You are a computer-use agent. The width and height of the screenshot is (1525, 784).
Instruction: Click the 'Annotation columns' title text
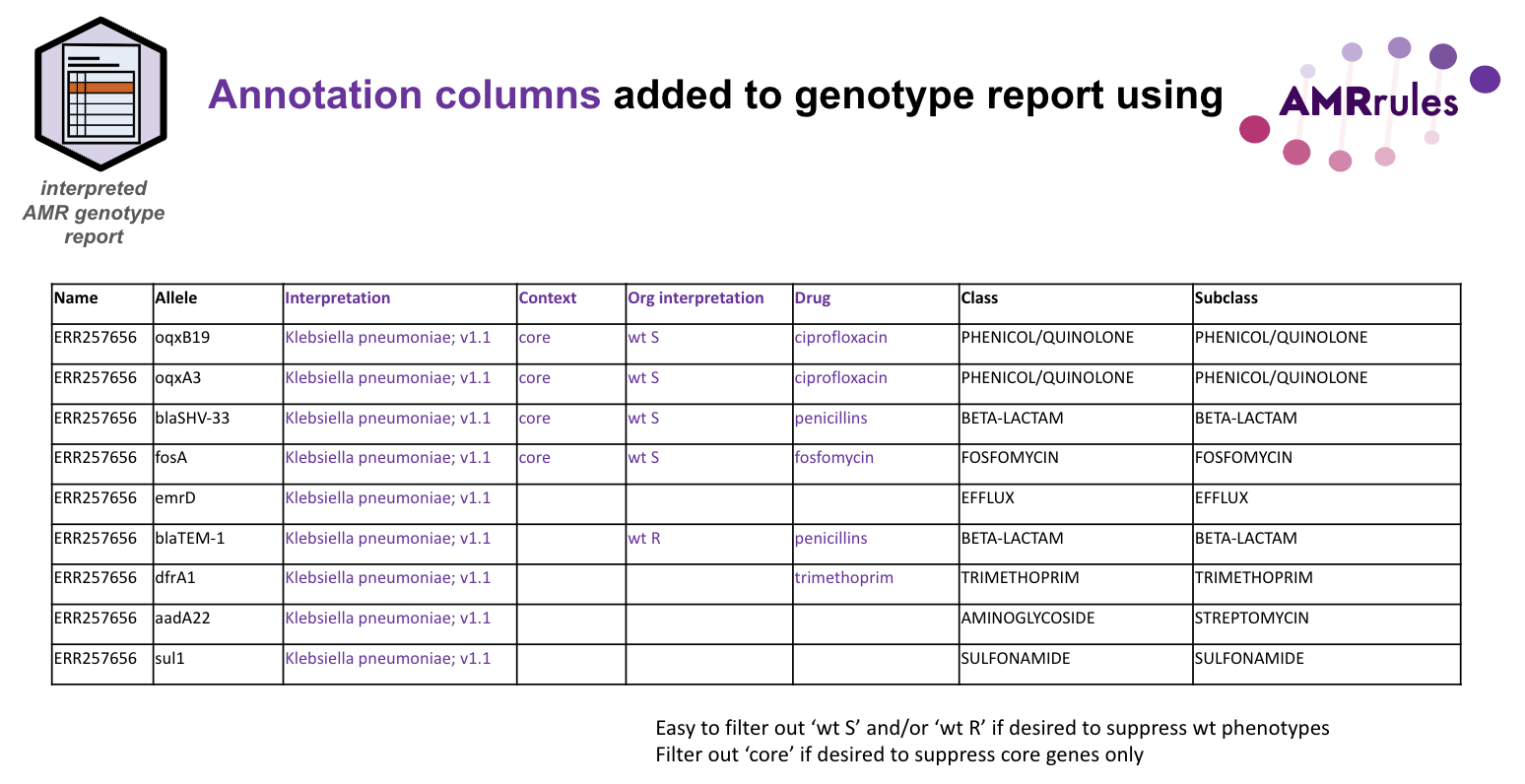point(404,95)
